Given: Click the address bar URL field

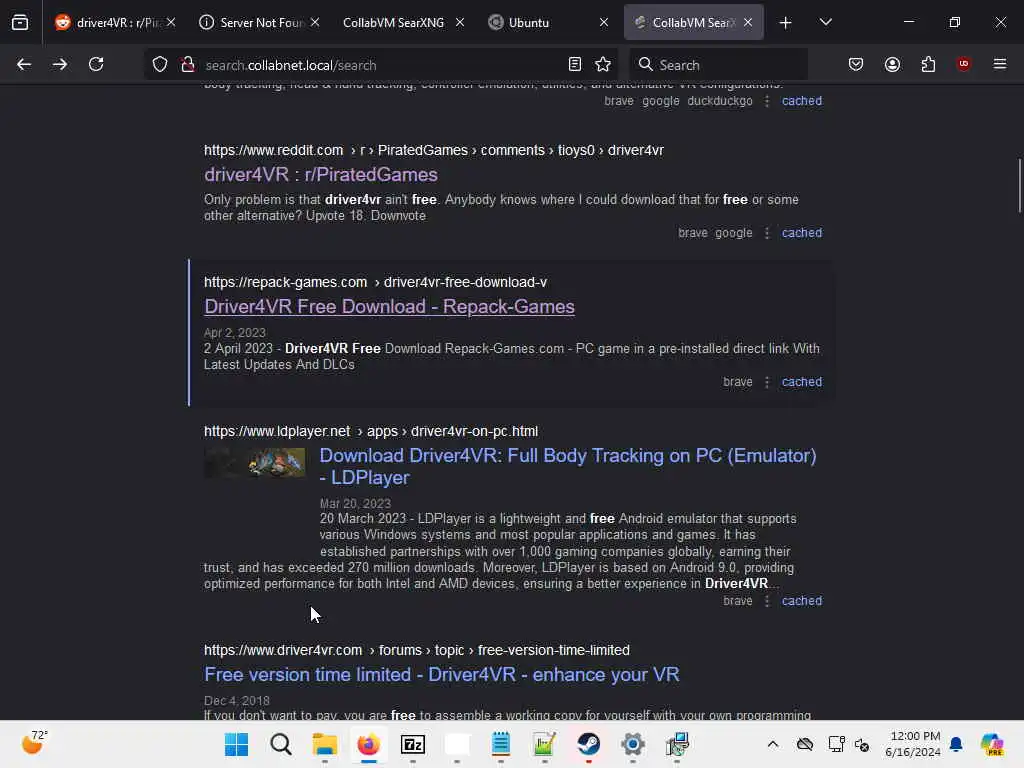Looking at the screenshot, I should [x=381, y=65].
